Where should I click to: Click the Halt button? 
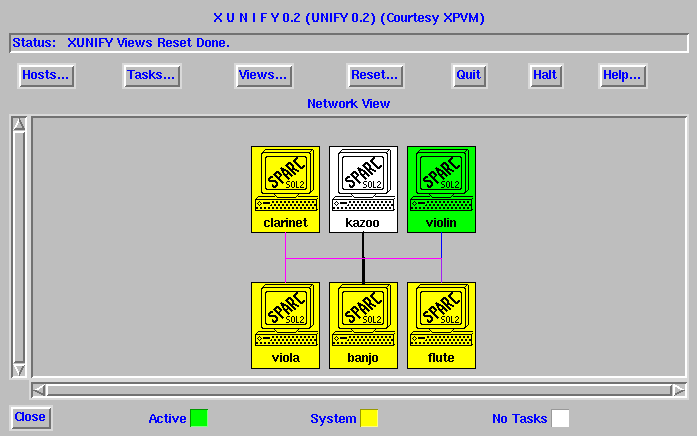pos(545,76)
